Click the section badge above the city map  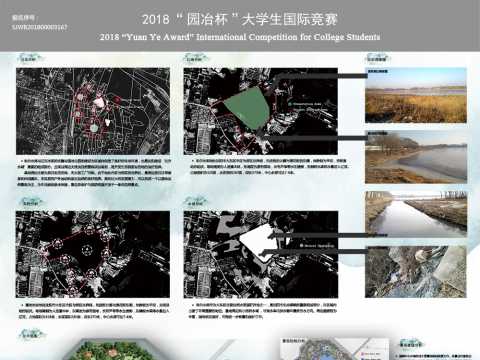tap(30, 58)
